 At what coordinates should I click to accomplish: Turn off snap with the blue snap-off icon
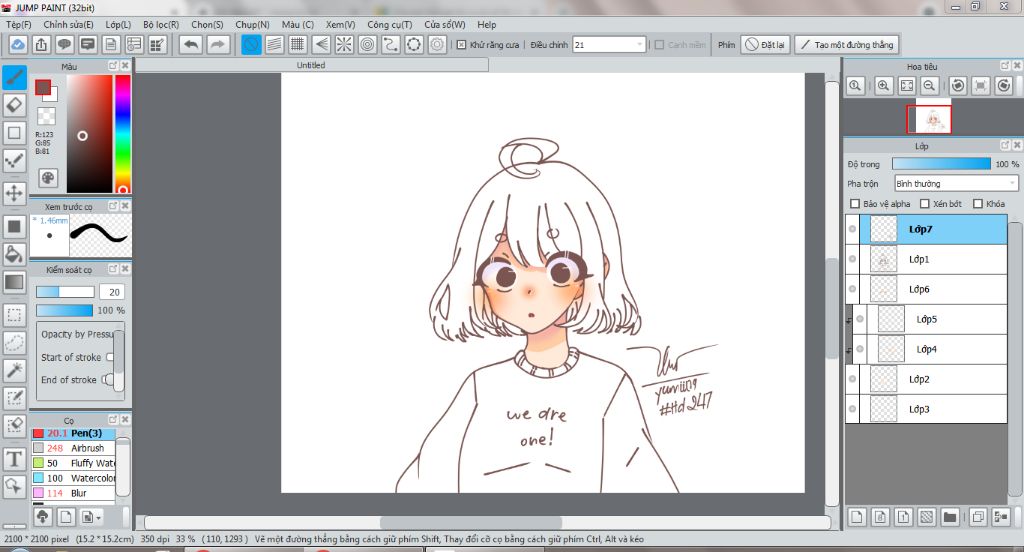click(251, 44)
